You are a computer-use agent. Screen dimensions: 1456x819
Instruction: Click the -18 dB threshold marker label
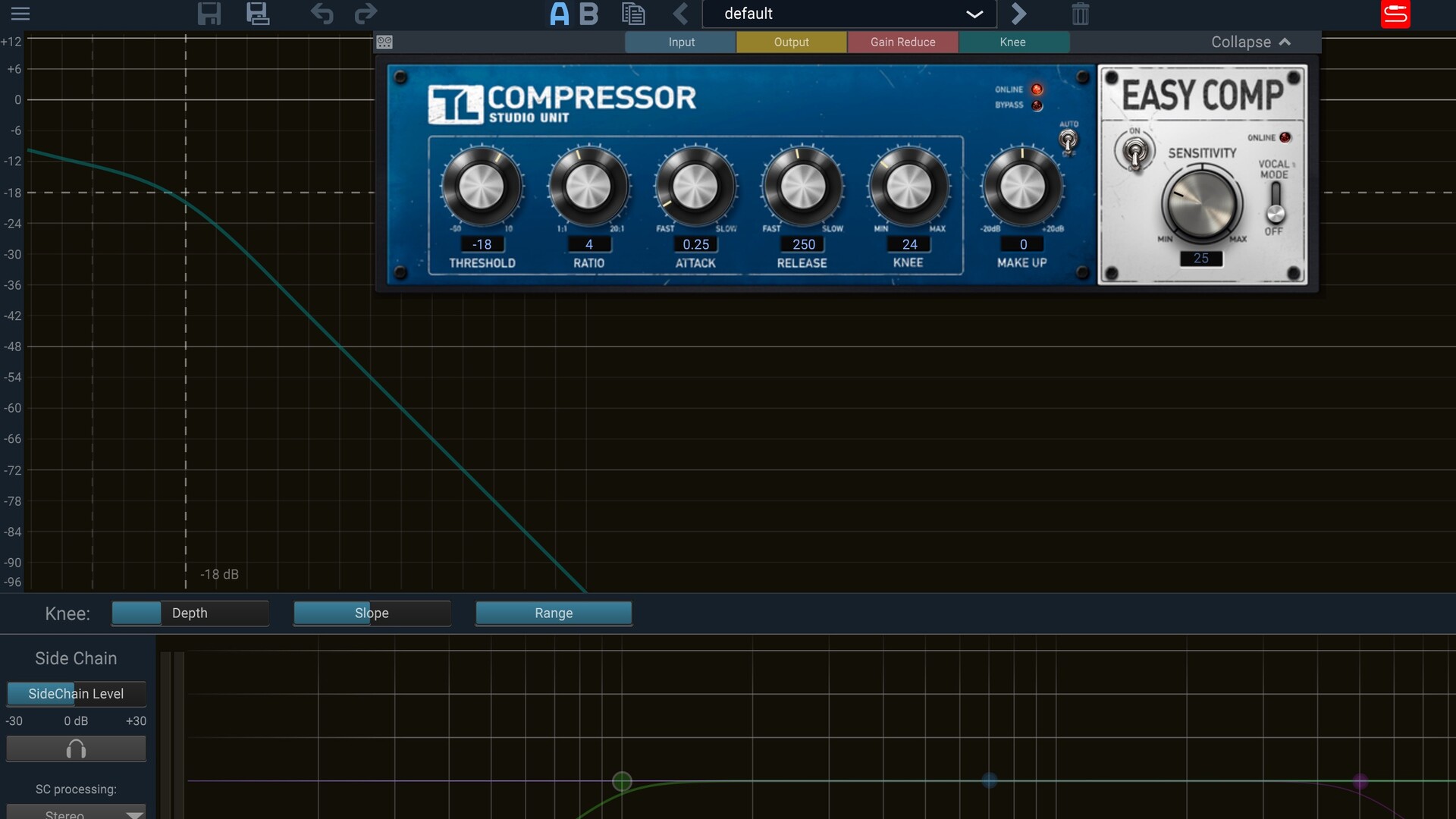pyautogui.click(x=219, y=575)
